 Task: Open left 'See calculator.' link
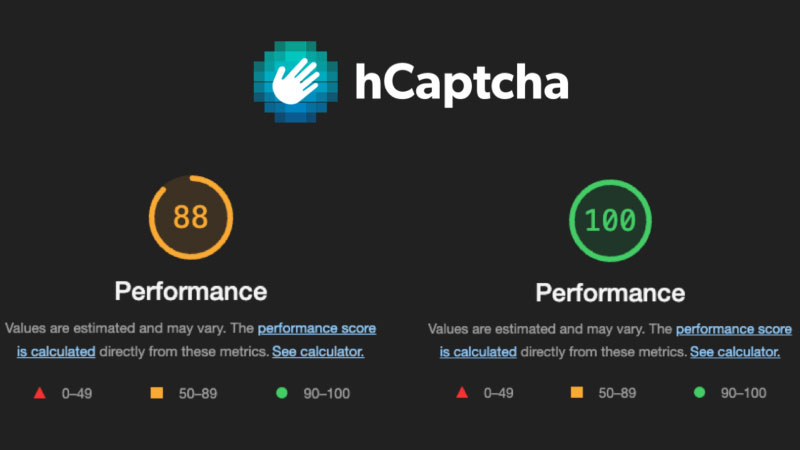(318, 352)
